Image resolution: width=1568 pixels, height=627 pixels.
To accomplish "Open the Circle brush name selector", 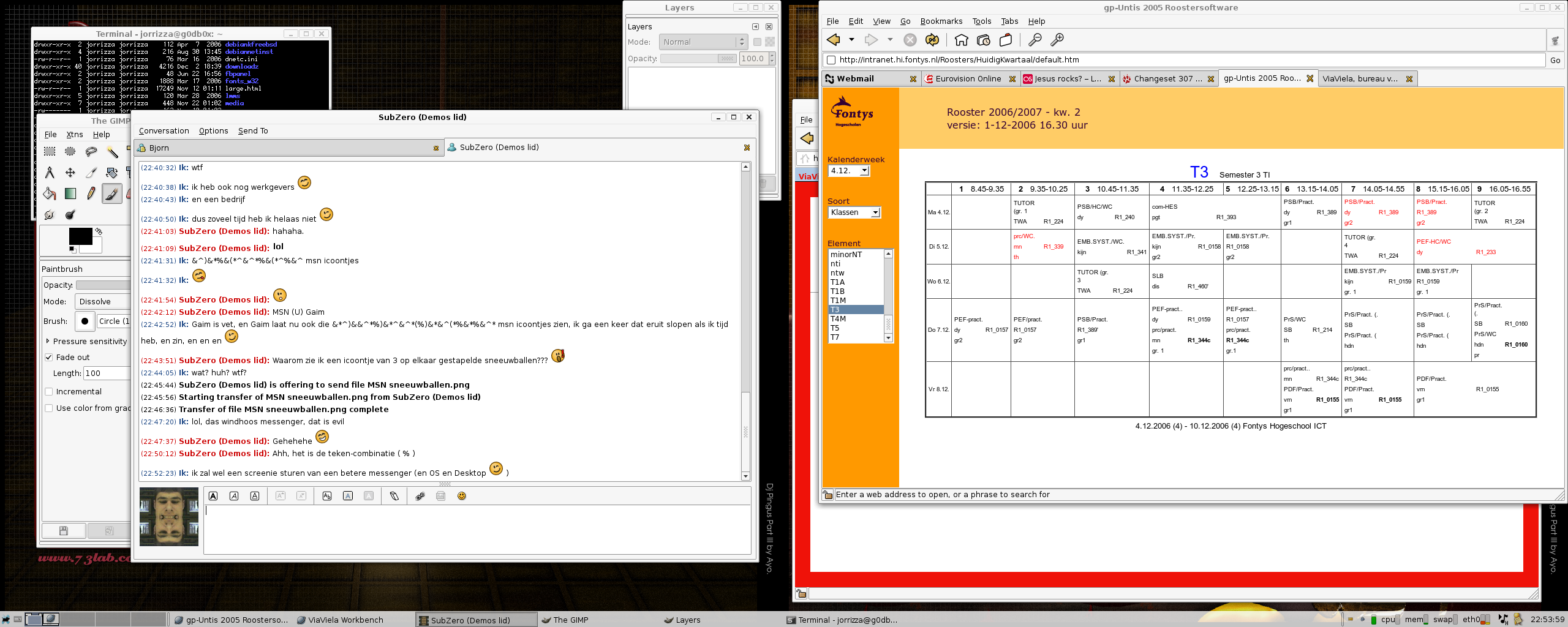I will pyautogui.click(x=114, y=321).
